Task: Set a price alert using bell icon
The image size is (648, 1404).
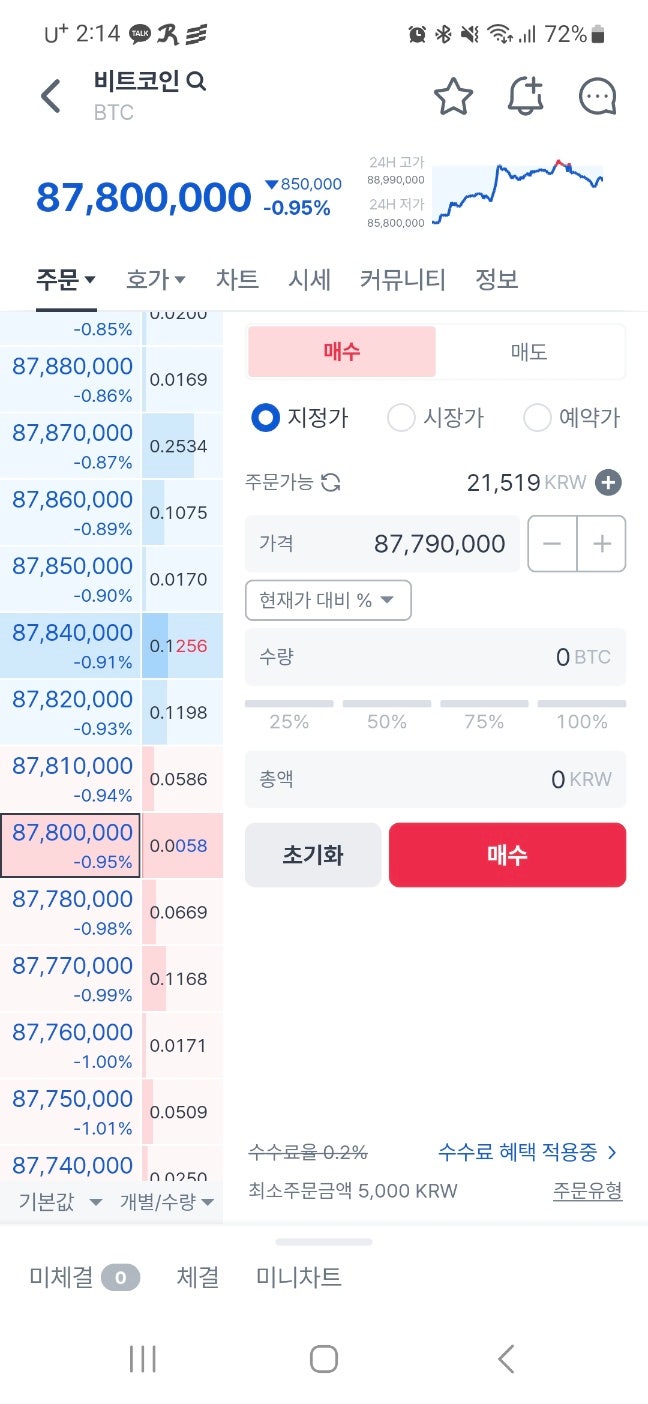Action: click(x=526, y=96)
